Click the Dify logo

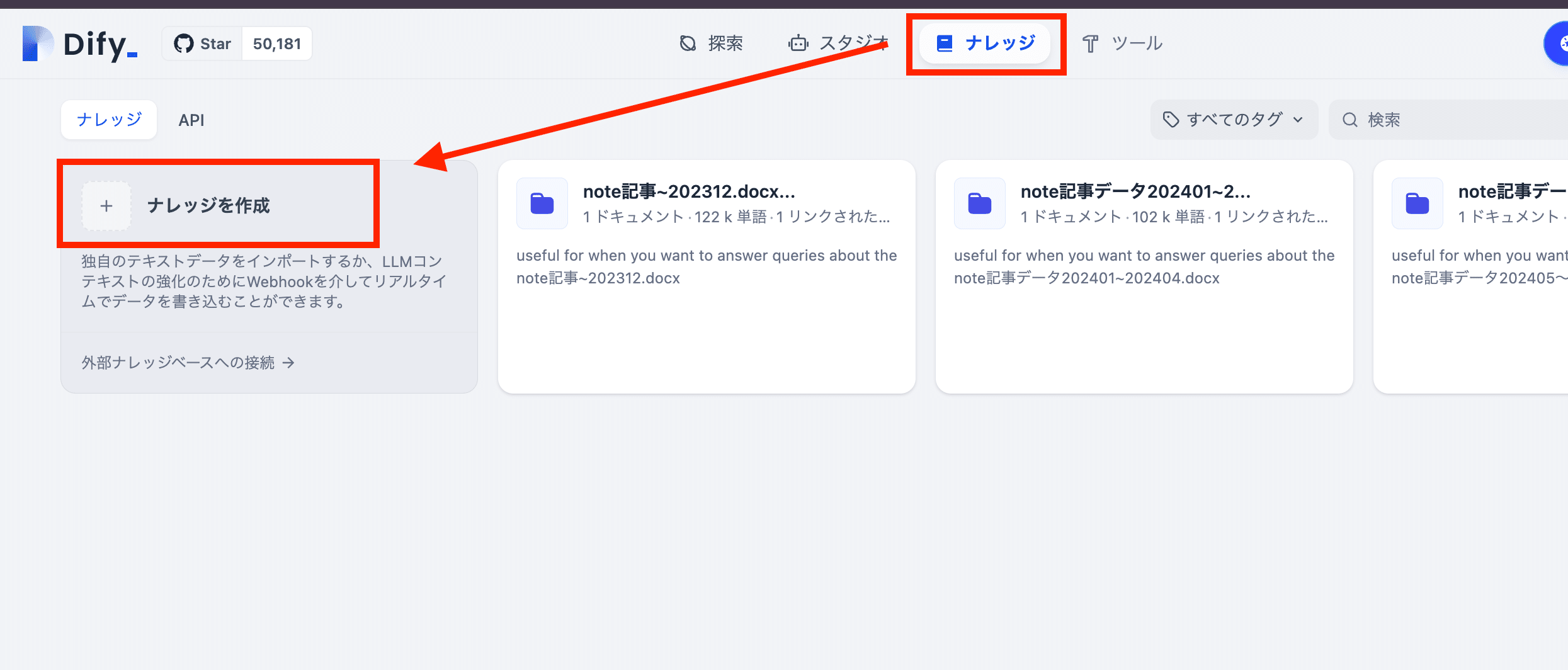tap(79, 44)
